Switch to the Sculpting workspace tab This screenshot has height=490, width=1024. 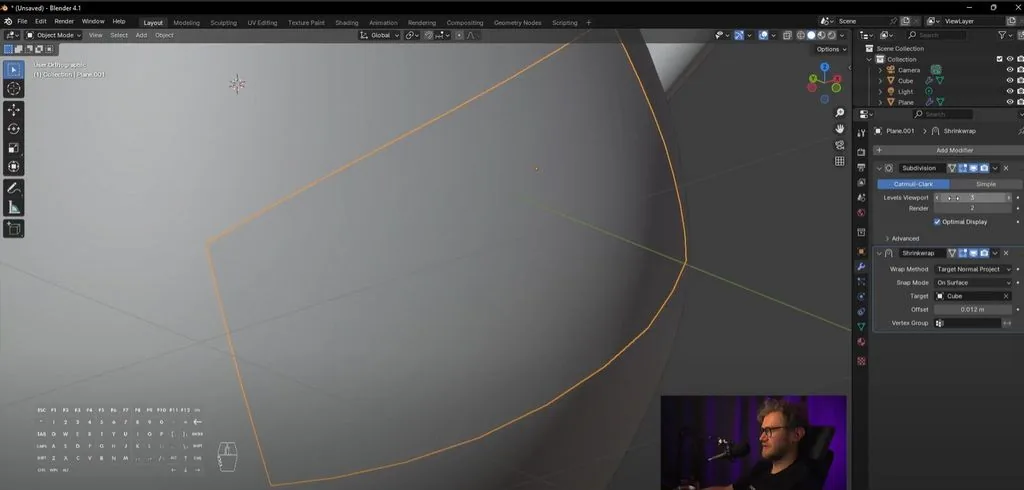(x=223, y=23)
